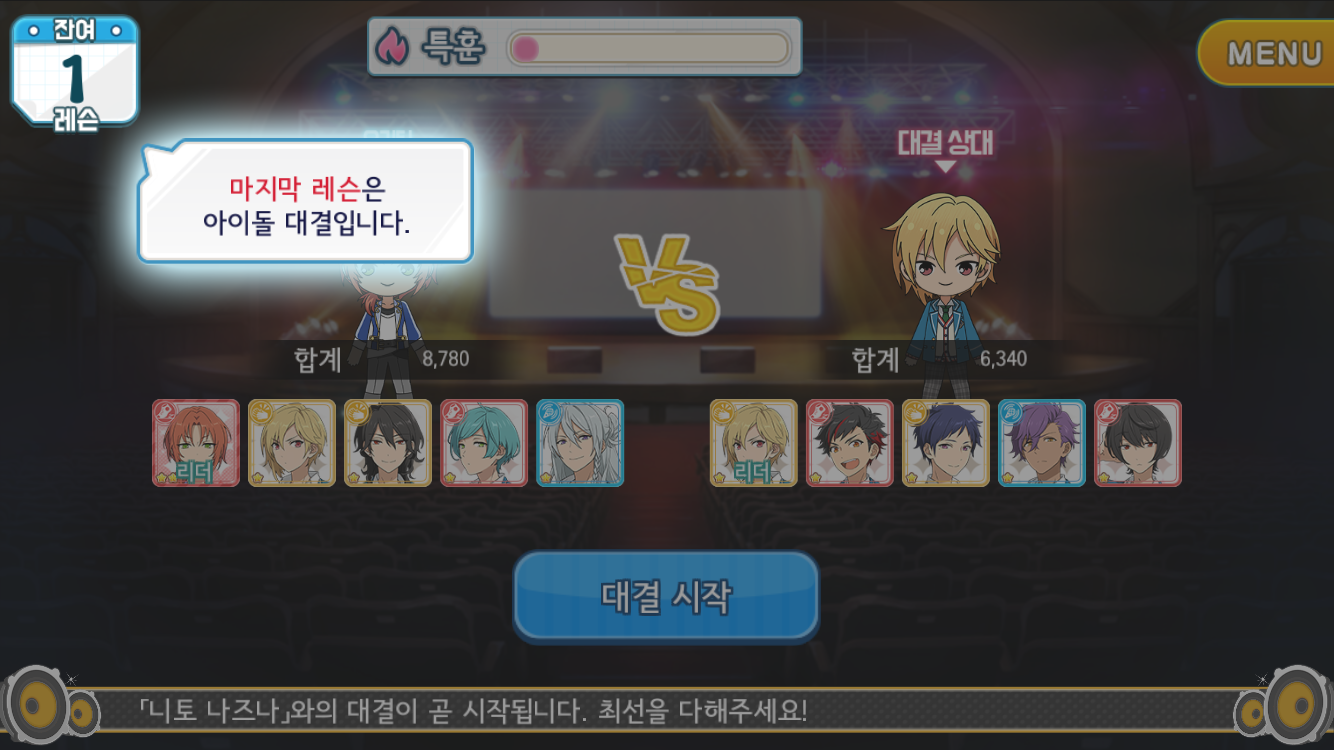Click the 마지막 레슨 speech bubble
The width and height of the screenshot is (1334, 750).
pyautogui.click(x=305, y=202)
